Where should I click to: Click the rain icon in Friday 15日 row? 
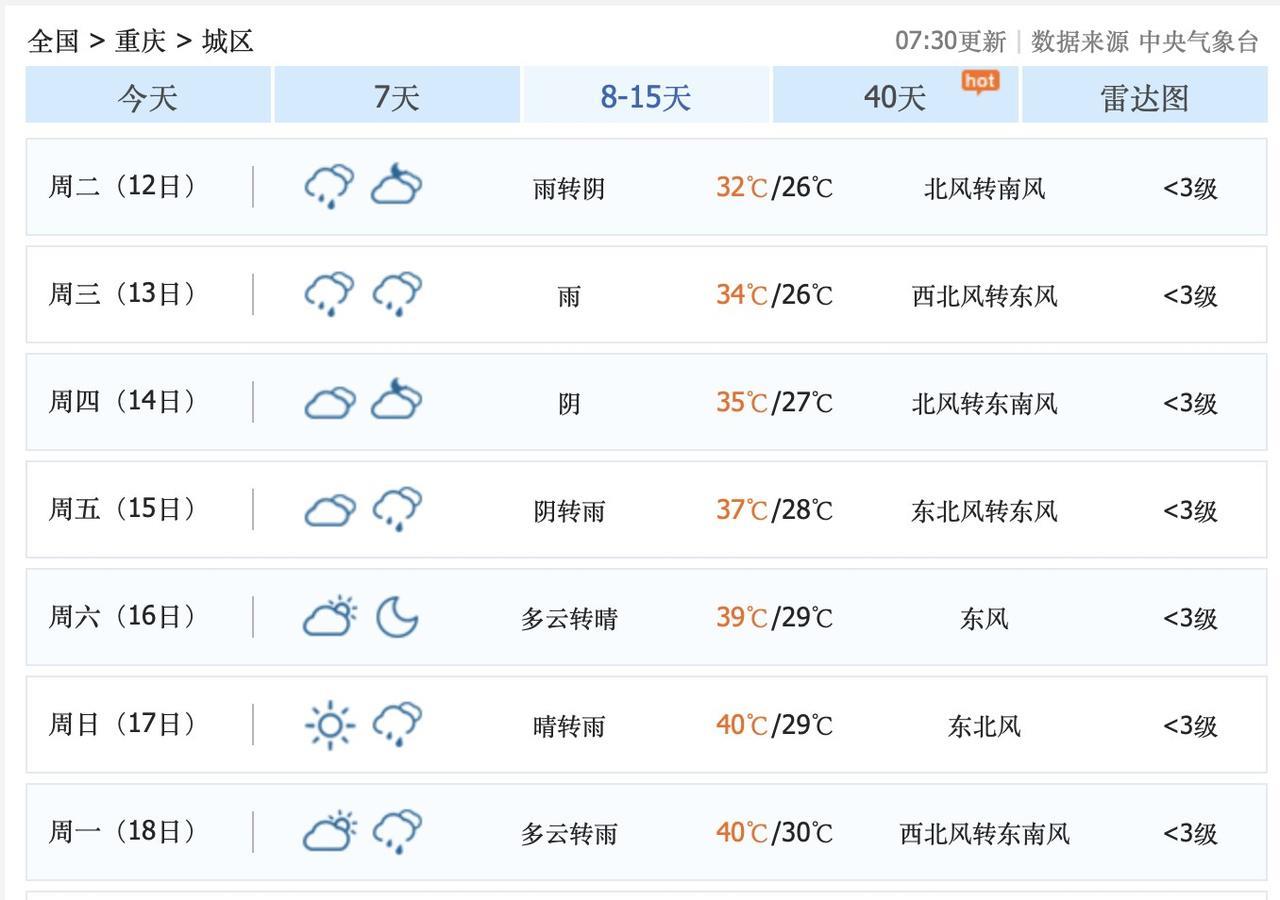pyautogui.click(x=397, y=509)
